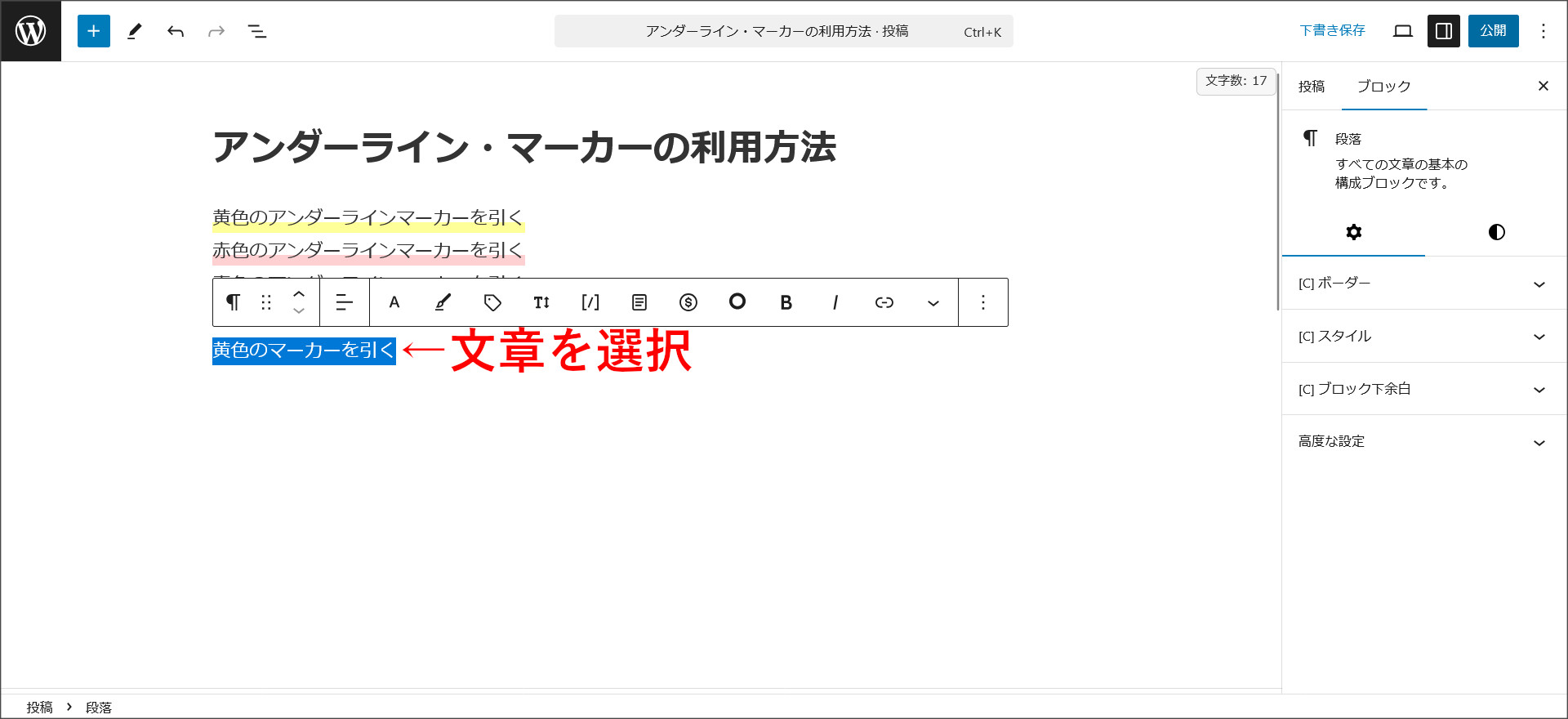1568x719 pixels.
Task: Click the font size 'T' icon
Action: coord(541,302)
